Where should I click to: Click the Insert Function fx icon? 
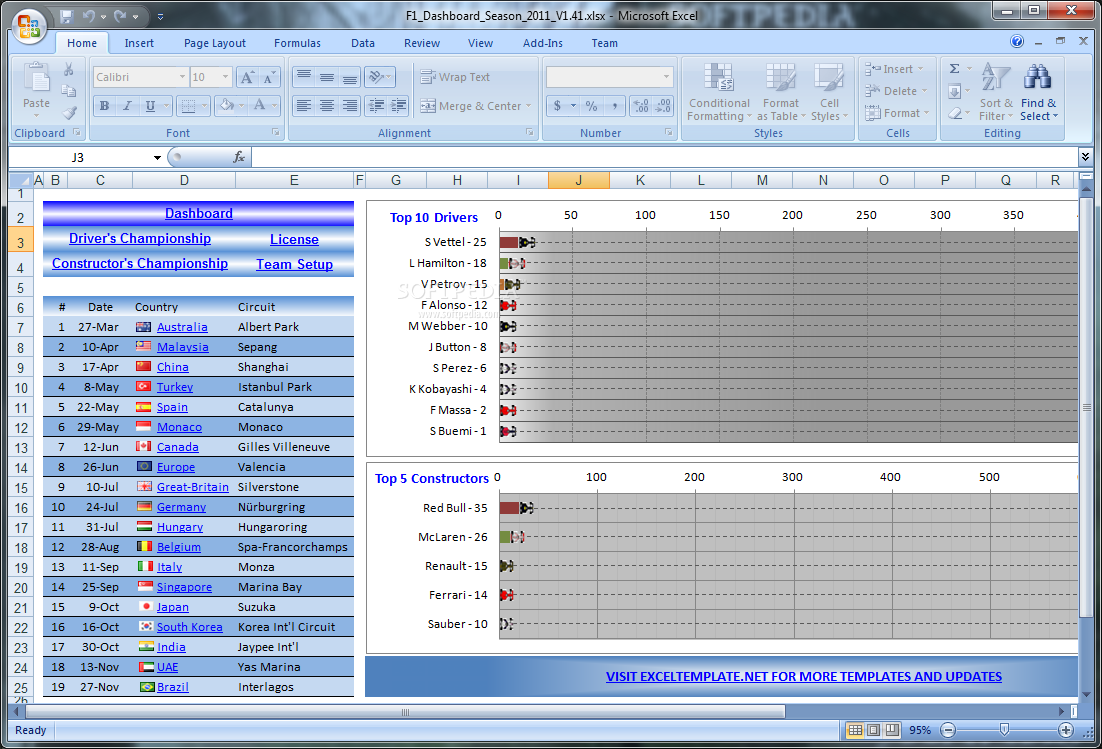(x=239, y=157)
